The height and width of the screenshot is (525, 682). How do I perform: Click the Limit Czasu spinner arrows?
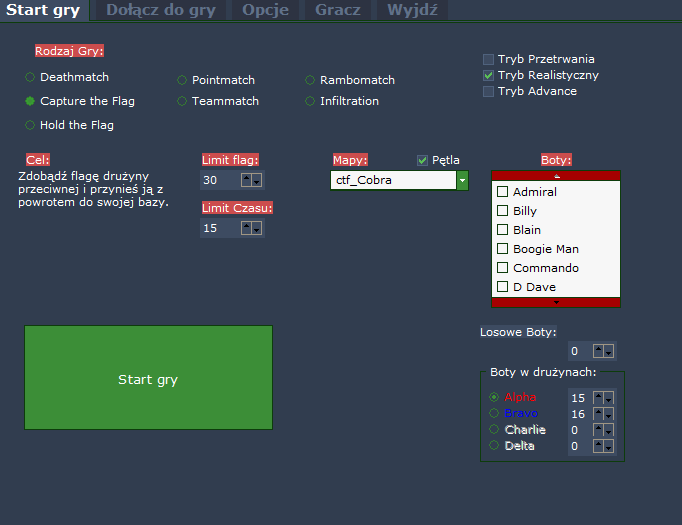pos(252,228)
